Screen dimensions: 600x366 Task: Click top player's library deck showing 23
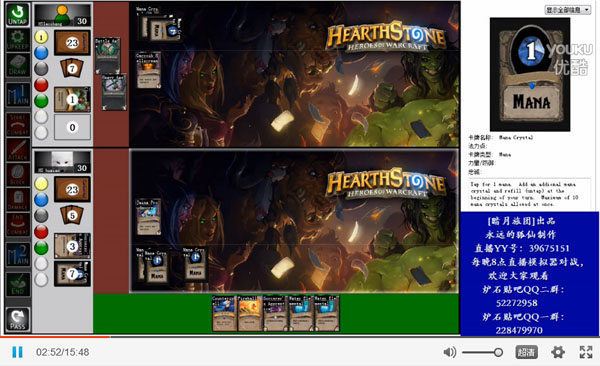tap(72, 43)
